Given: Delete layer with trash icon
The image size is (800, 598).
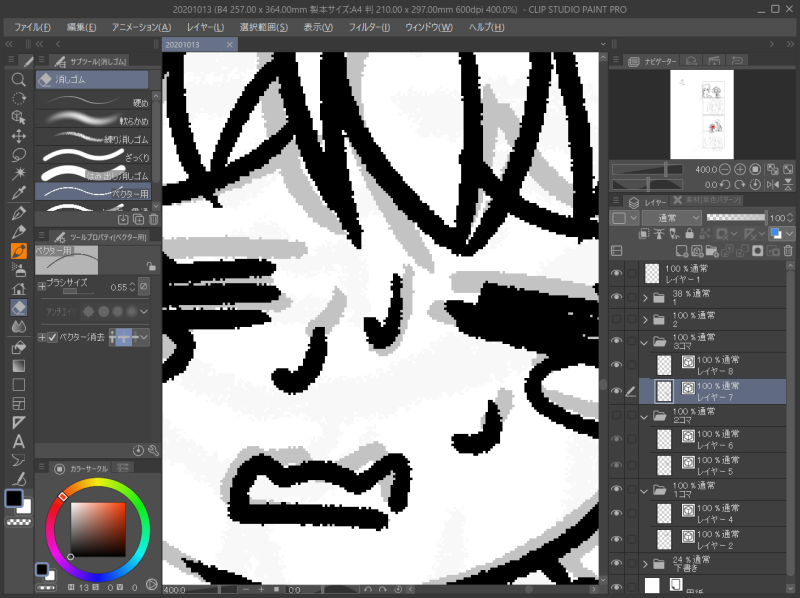Looking at the screenshot, I should click(788, 251).
